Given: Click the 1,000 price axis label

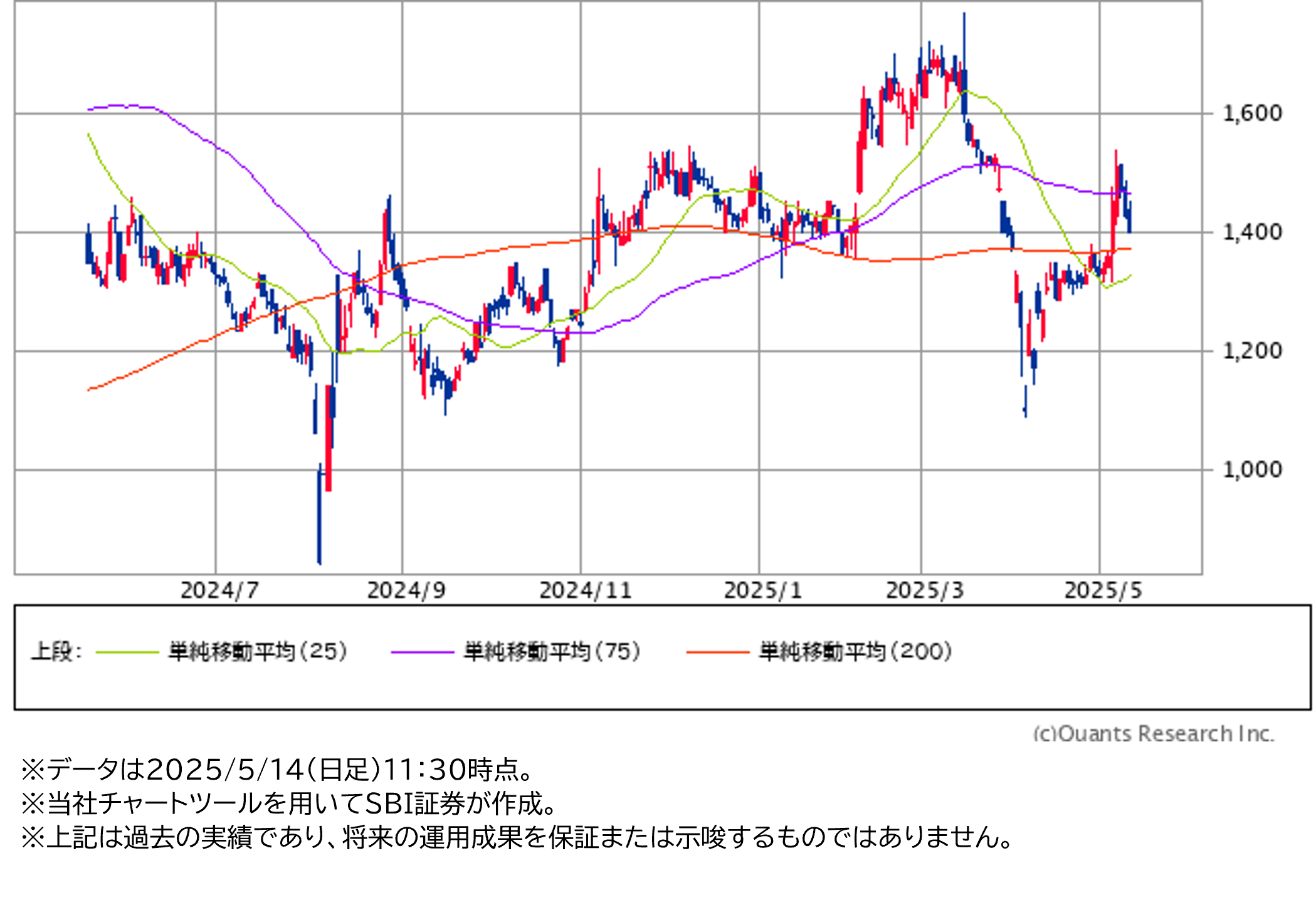Looking at the screenshot, I should (1252, 469).
